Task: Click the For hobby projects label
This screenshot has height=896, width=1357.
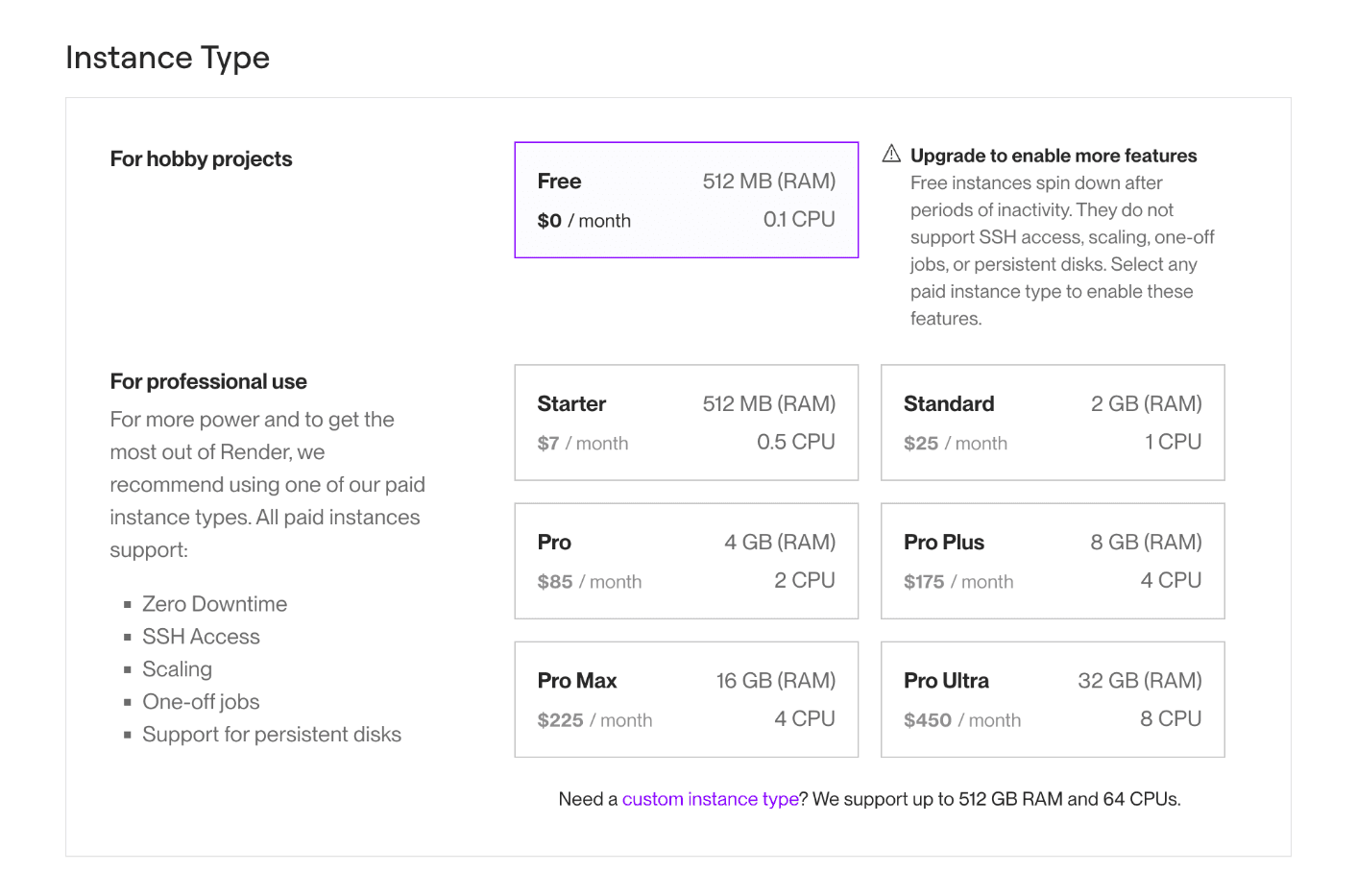Action: pos(201,159)
